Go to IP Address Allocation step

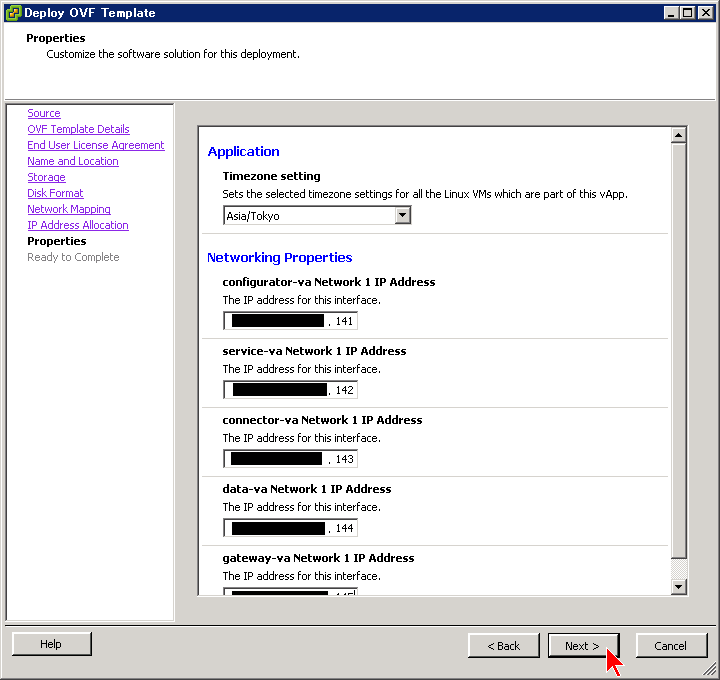coord(78,225)
